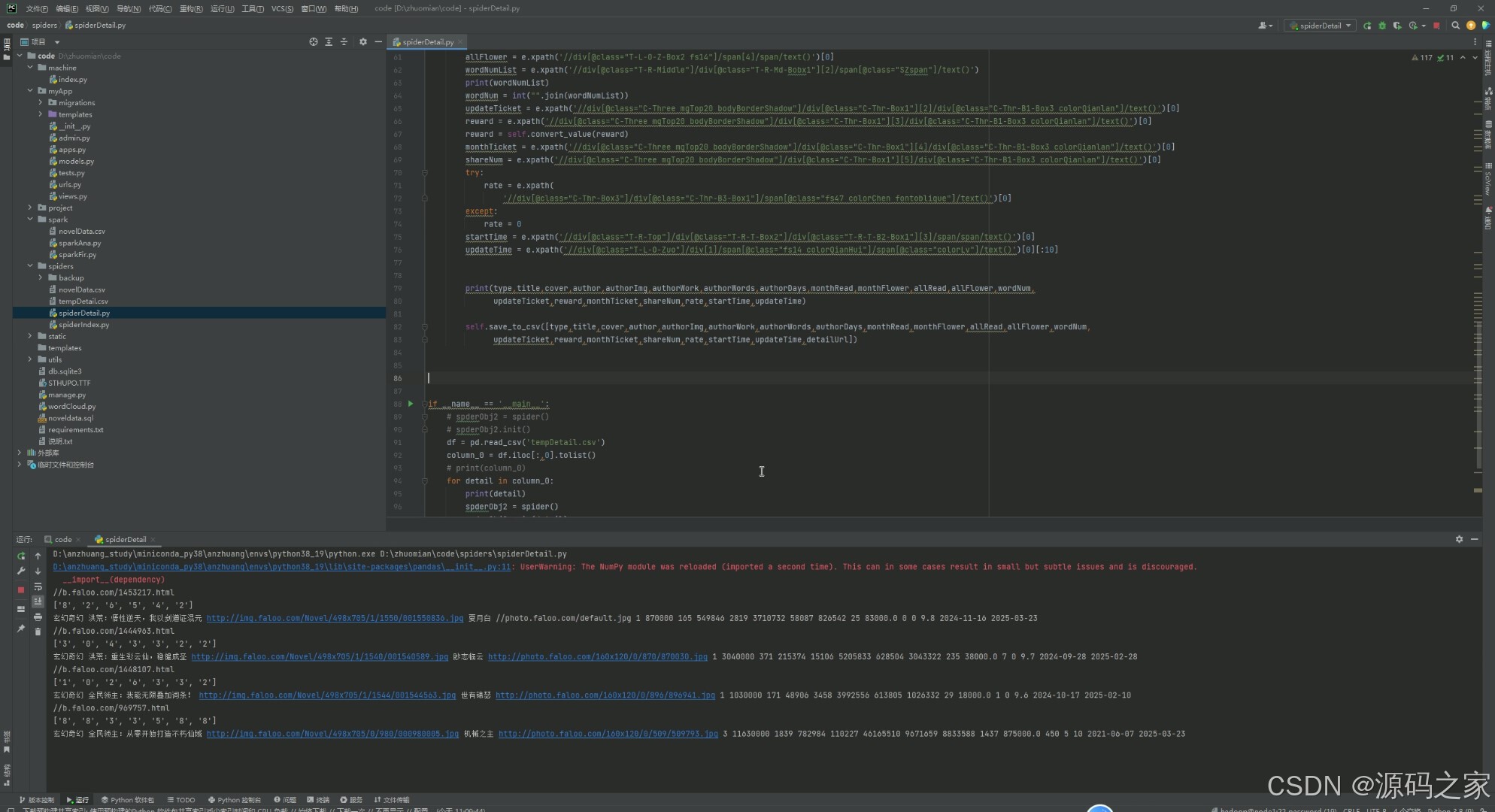Toggle soft-wrap in run console
This screenshot has width=1495, height=812.
[x=38, y=586]
